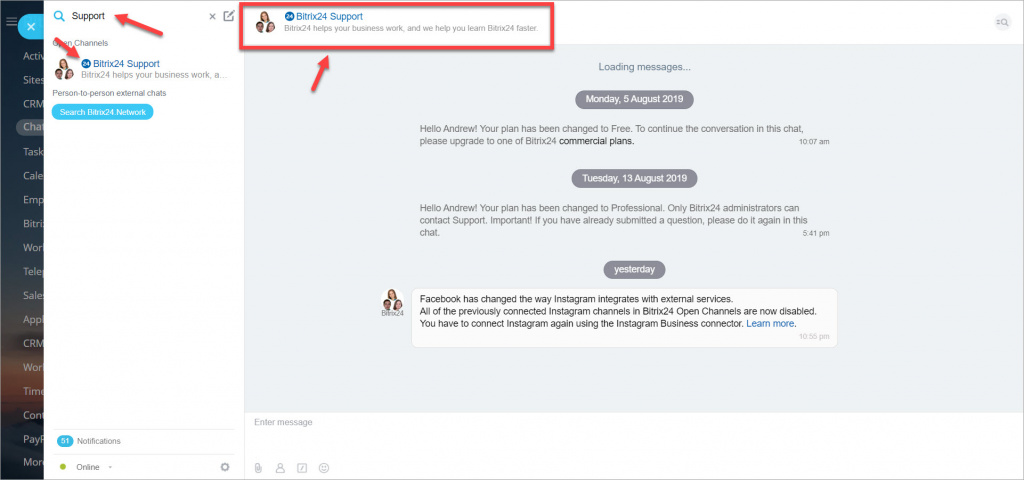1024x480 pixels.
Task: Open message history search icon at top right
Action: [x=1002, y=22]
